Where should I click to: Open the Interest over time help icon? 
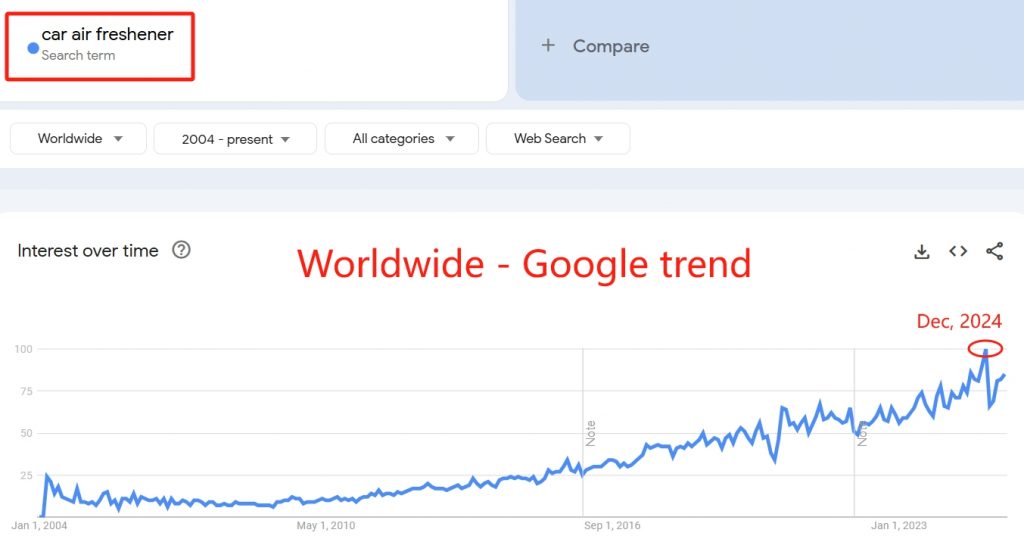(x=181, y=250)
